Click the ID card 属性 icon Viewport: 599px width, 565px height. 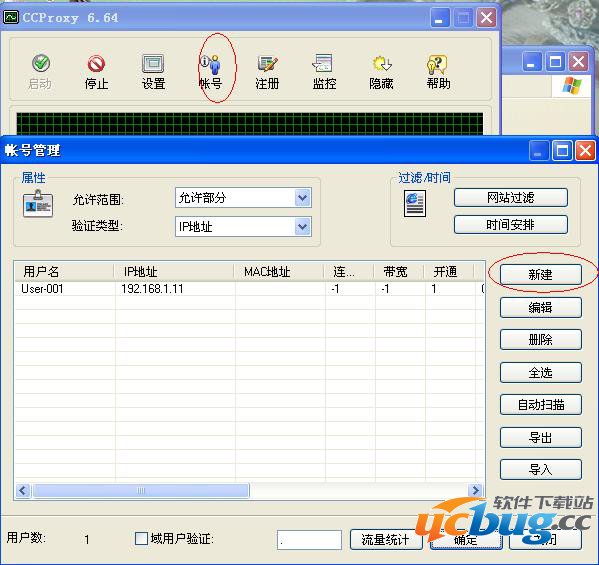(x=38, y=204)
